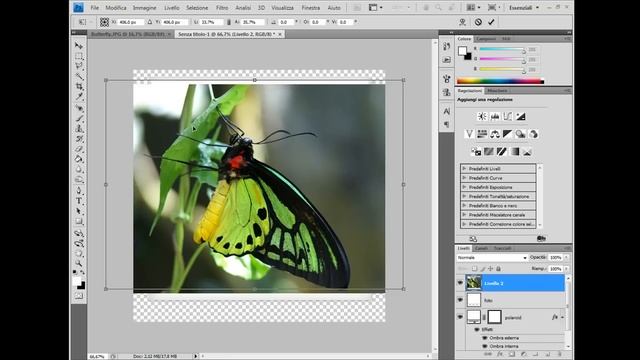The image size is (640, 360).
Task: Expand Predefiniti Curve presets
Action: coord(464,178)
